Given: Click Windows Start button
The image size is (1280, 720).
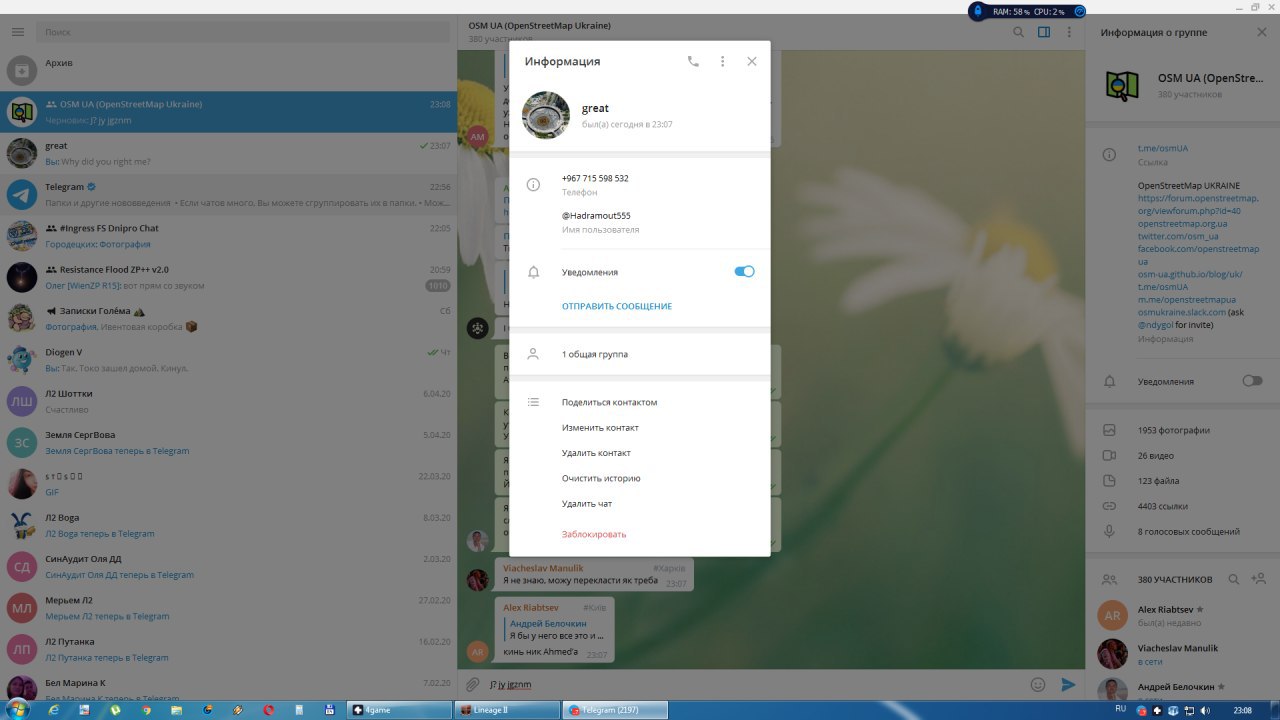Looking at the screenshot, I should pyautogui.click(x=18, y=709).
